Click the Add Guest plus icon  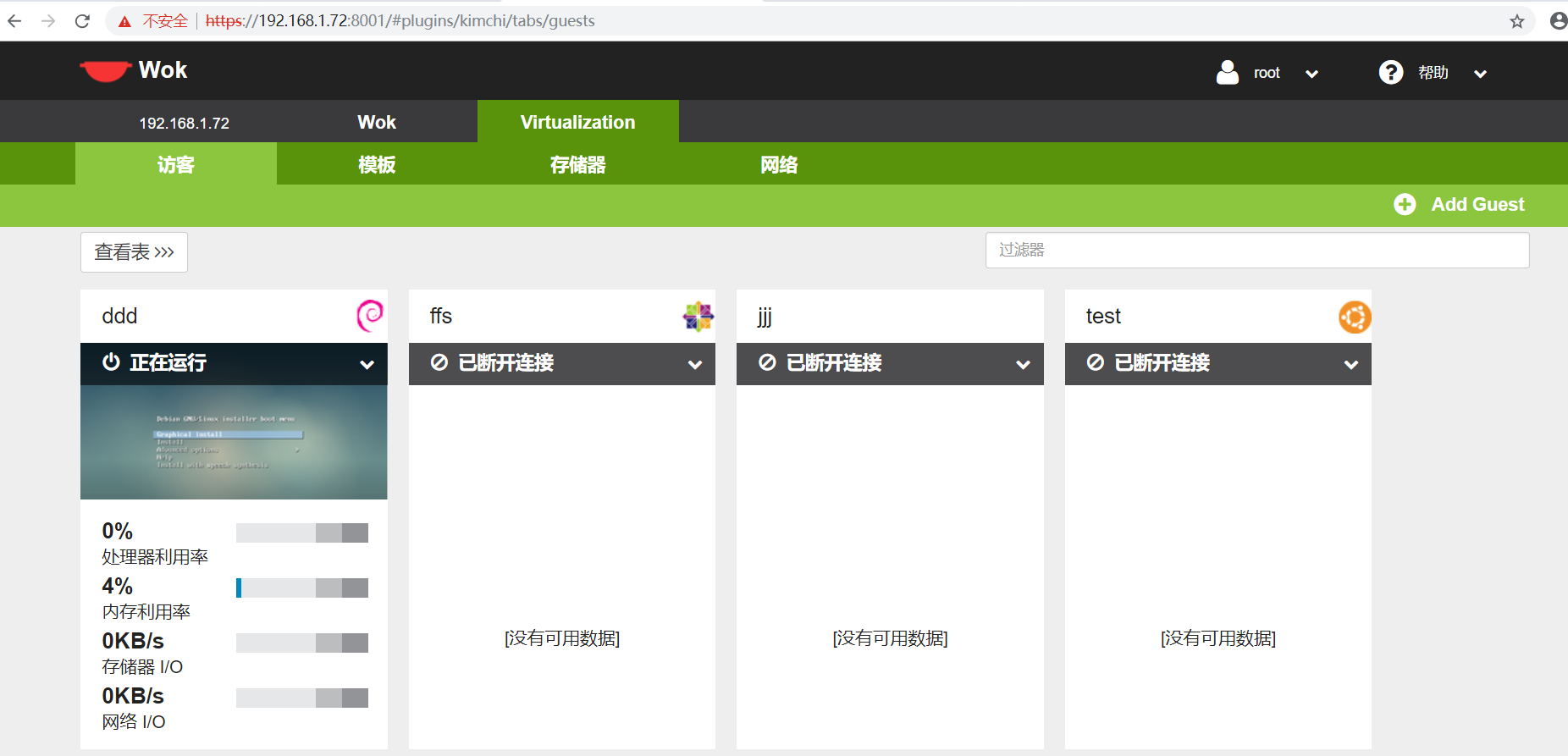click(x=1405, y=204)
